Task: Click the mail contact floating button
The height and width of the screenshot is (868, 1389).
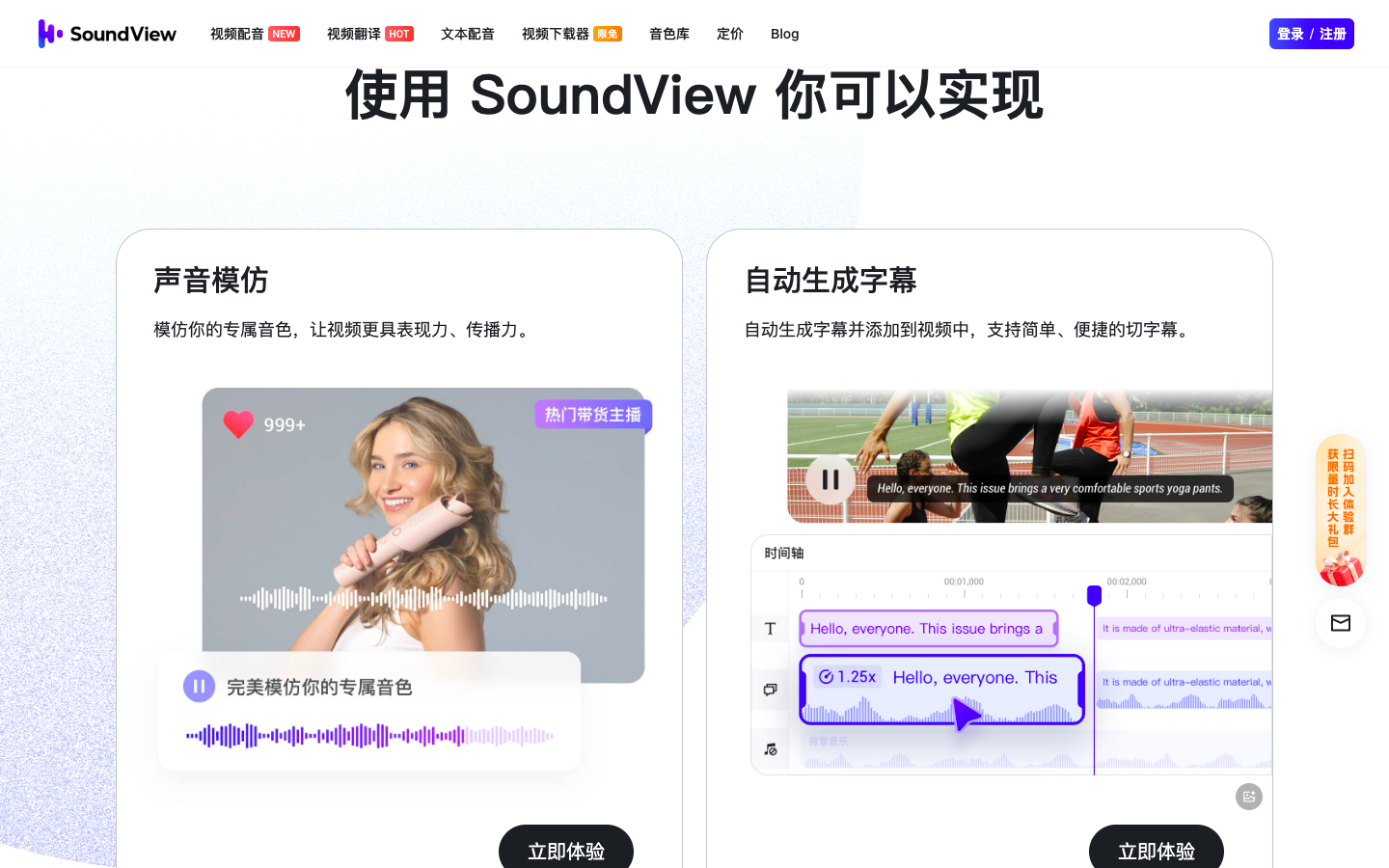Action: click(x=1341, y=623)
